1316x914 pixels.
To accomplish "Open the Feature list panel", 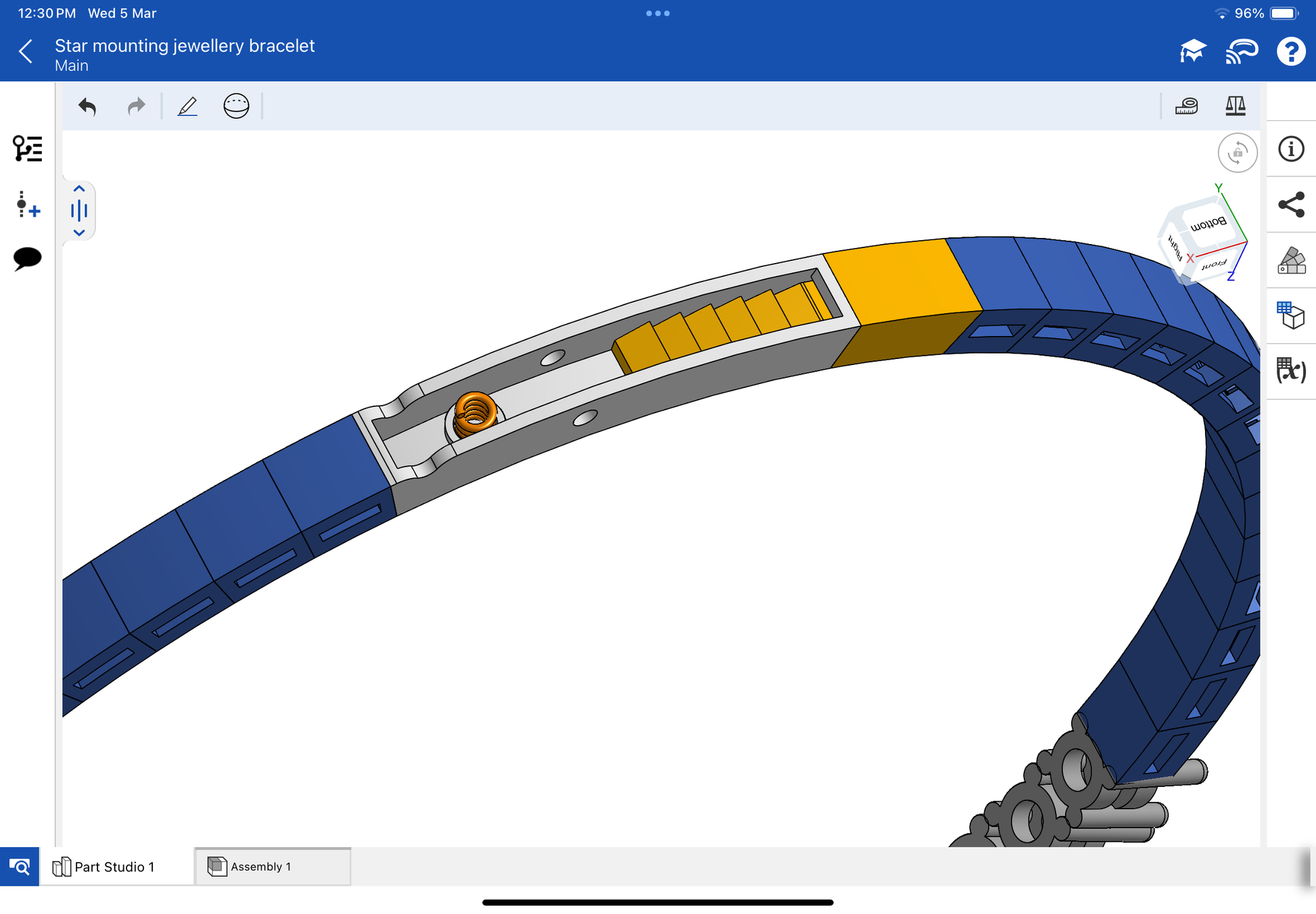I will [x=27, y=149].
